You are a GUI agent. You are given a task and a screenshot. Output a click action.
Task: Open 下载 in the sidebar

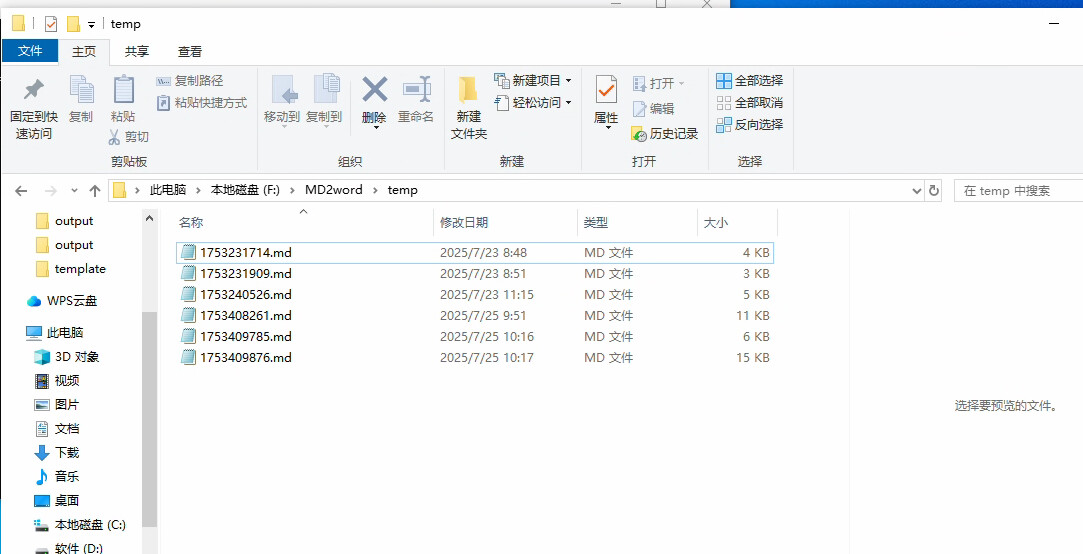(57, 452)
